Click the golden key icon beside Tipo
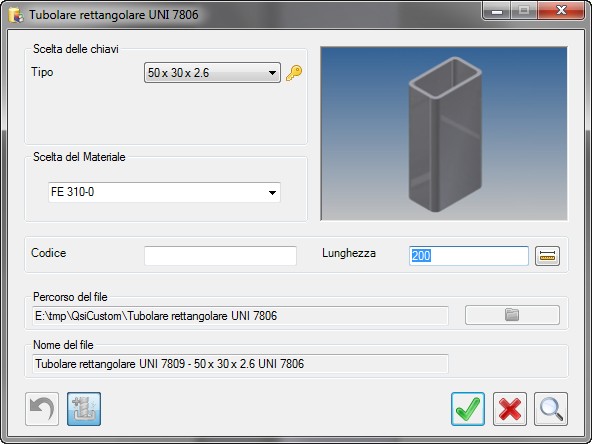This screenshot has height=444, width=592. [294, 73]
